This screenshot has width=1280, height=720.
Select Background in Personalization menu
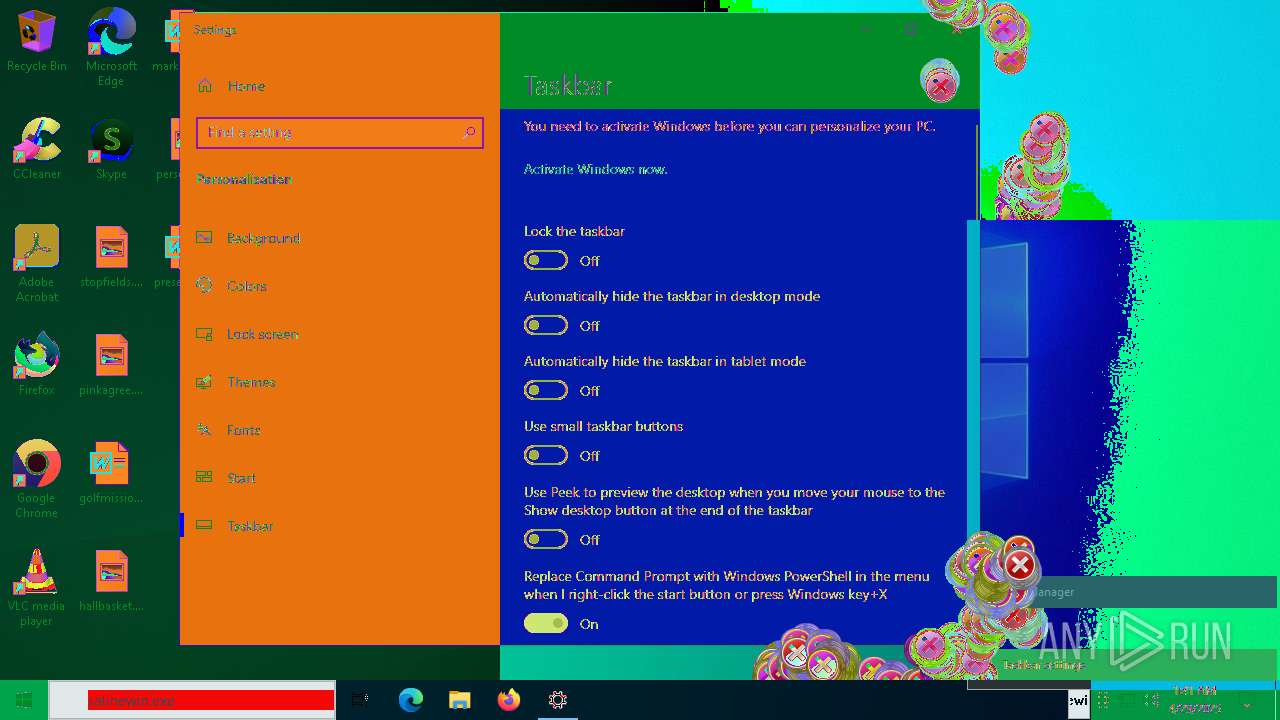tap(340, 238)
